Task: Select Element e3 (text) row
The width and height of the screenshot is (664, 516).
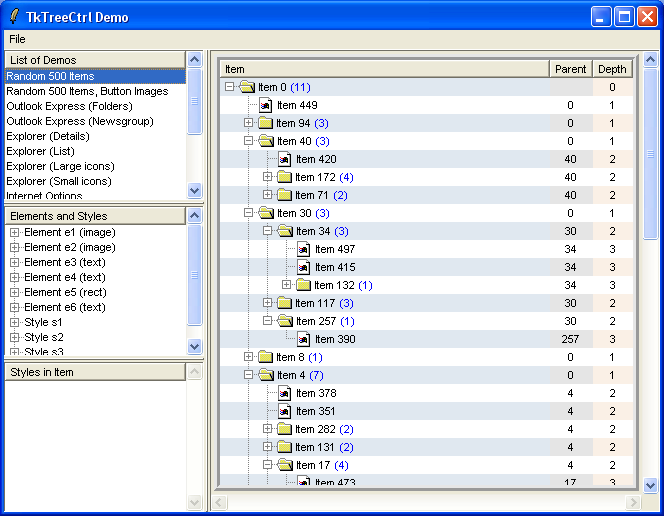Action: tap(95, 262)
